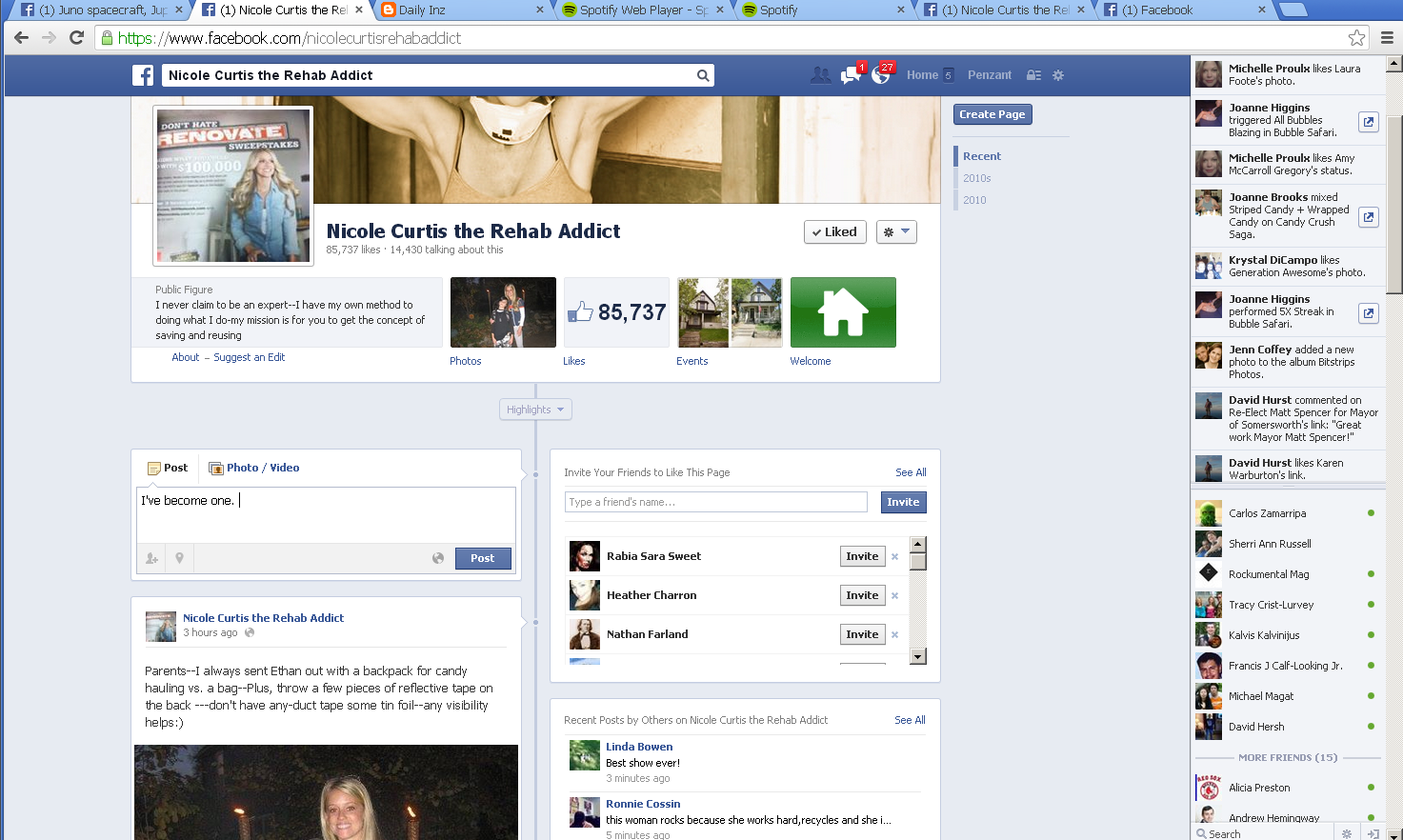Open chat with Tracy Crist-Lurvey

click(1286, 605)
